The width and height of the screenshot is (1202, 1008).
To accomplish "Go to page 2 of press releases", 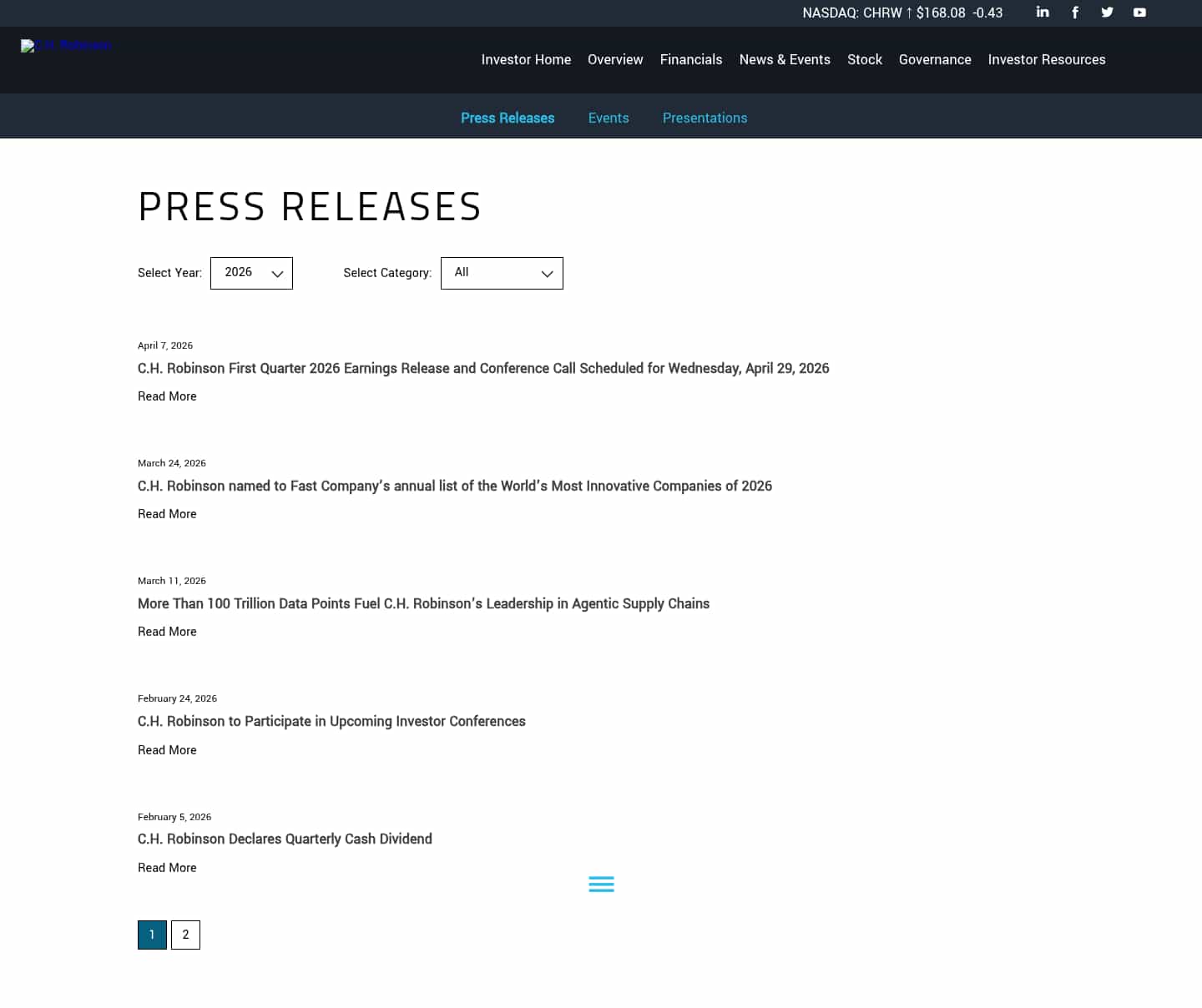I will (185, 935).
